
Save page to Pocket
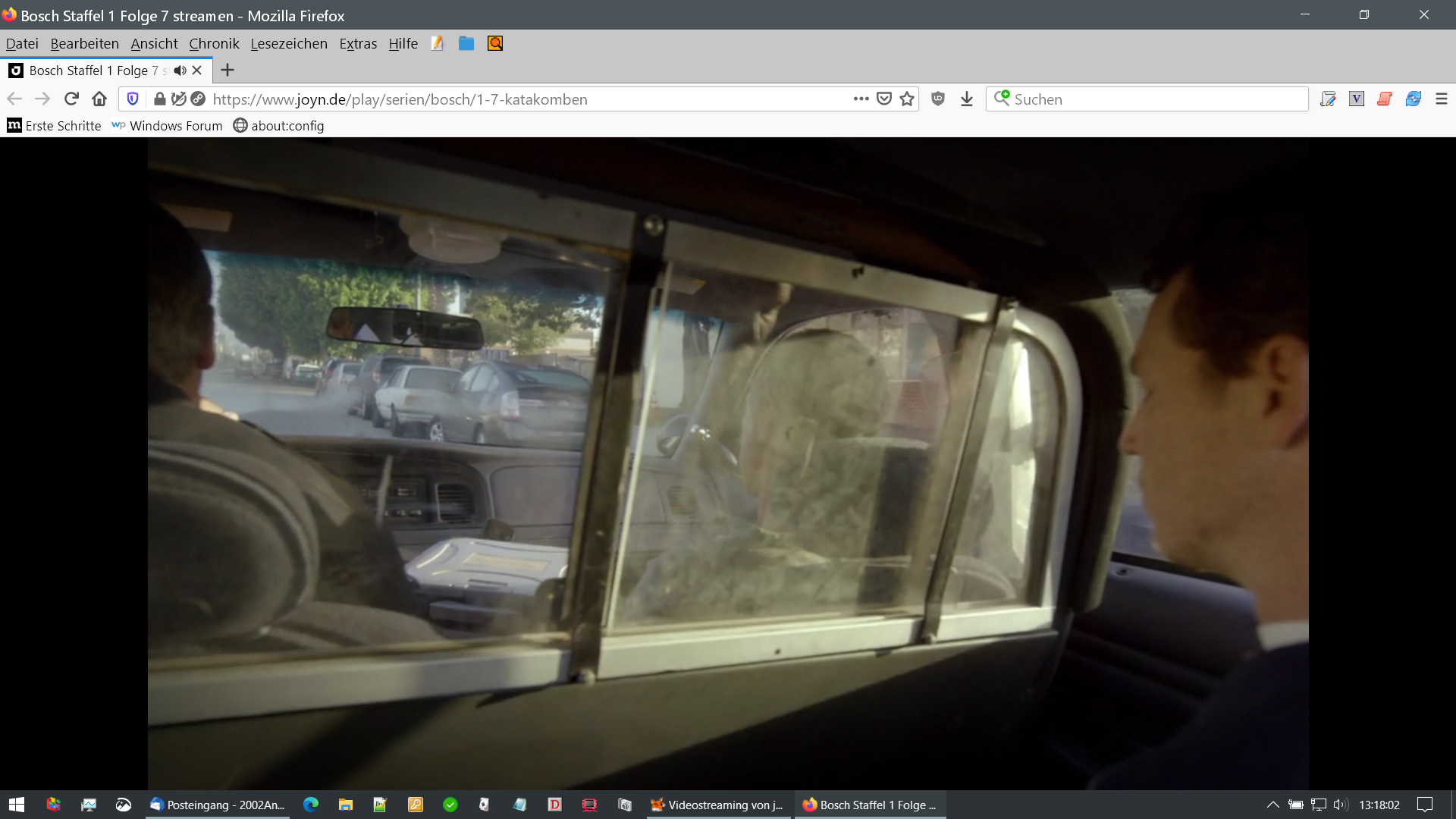click(884, 99)
